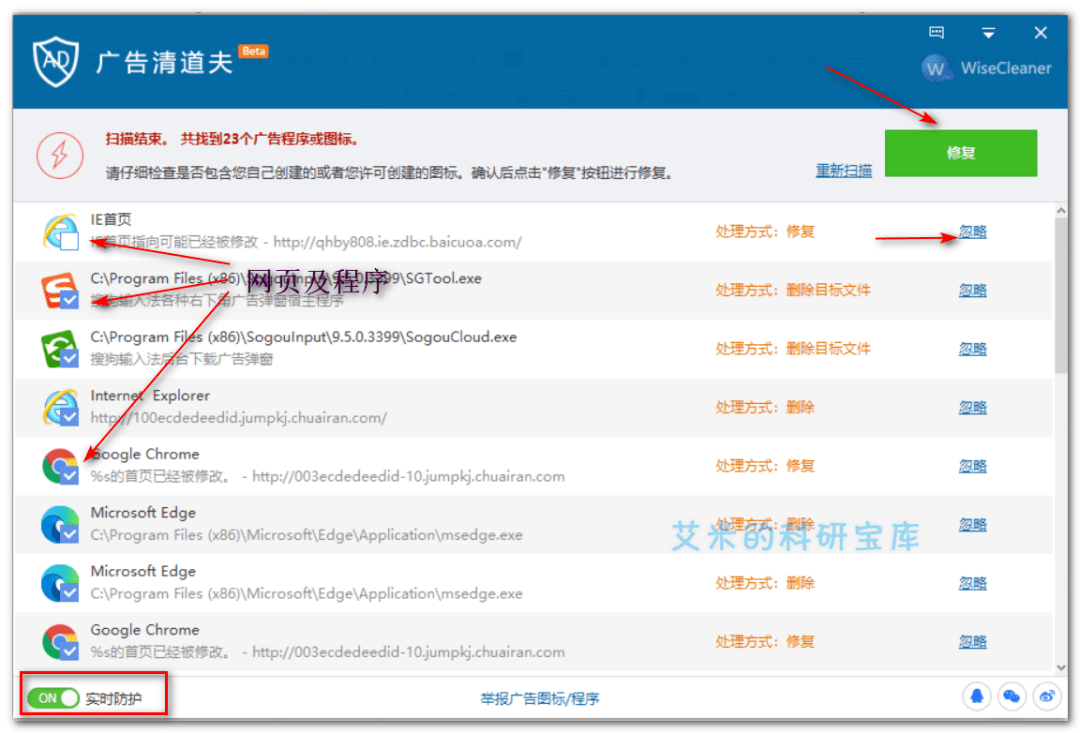The image size is (1080, 733).
Task: Select the Internet Explorer jumpkj.chuairan.com entry text
Action: tap(238, 418)
